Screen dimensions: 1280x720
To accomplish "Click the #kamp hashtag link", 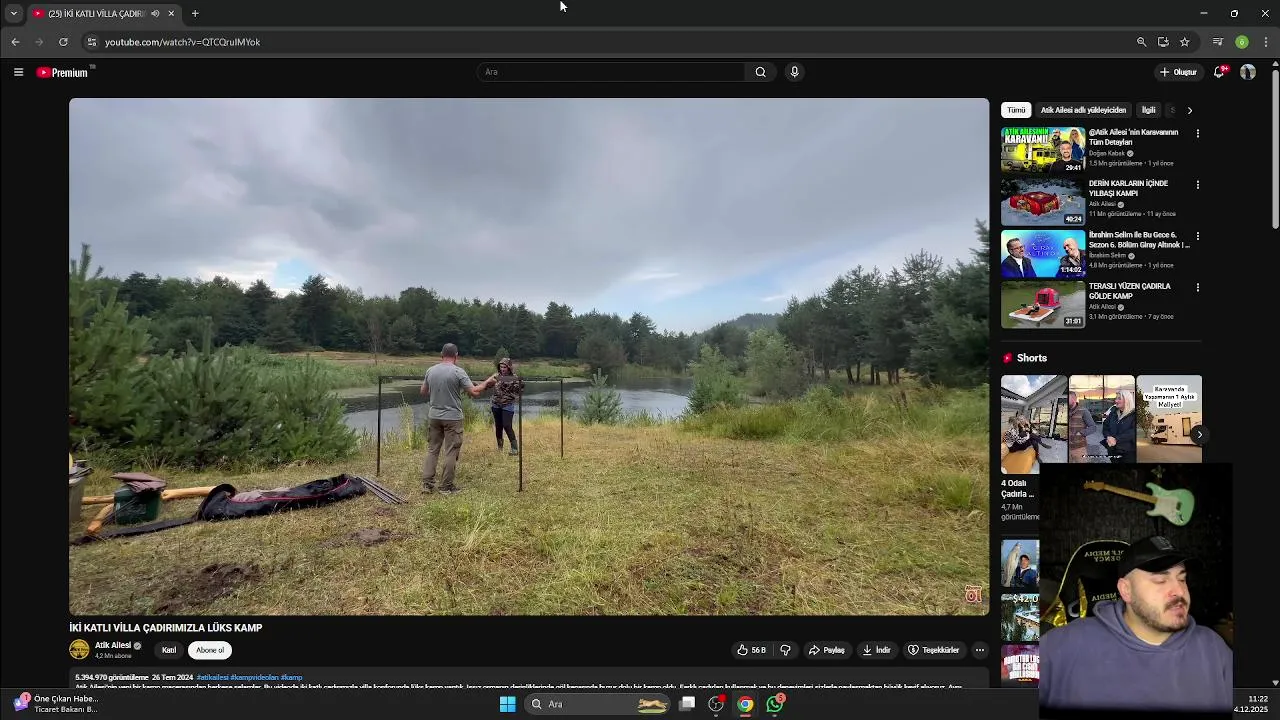I will tap(292, 678).
